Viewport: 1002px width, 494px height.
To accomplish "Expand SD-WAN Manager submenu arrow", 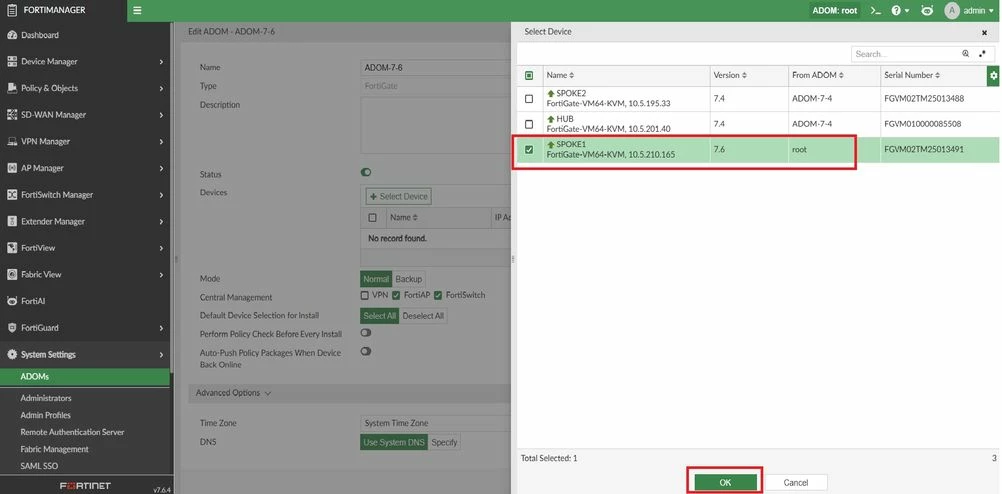I will point(161,115).
